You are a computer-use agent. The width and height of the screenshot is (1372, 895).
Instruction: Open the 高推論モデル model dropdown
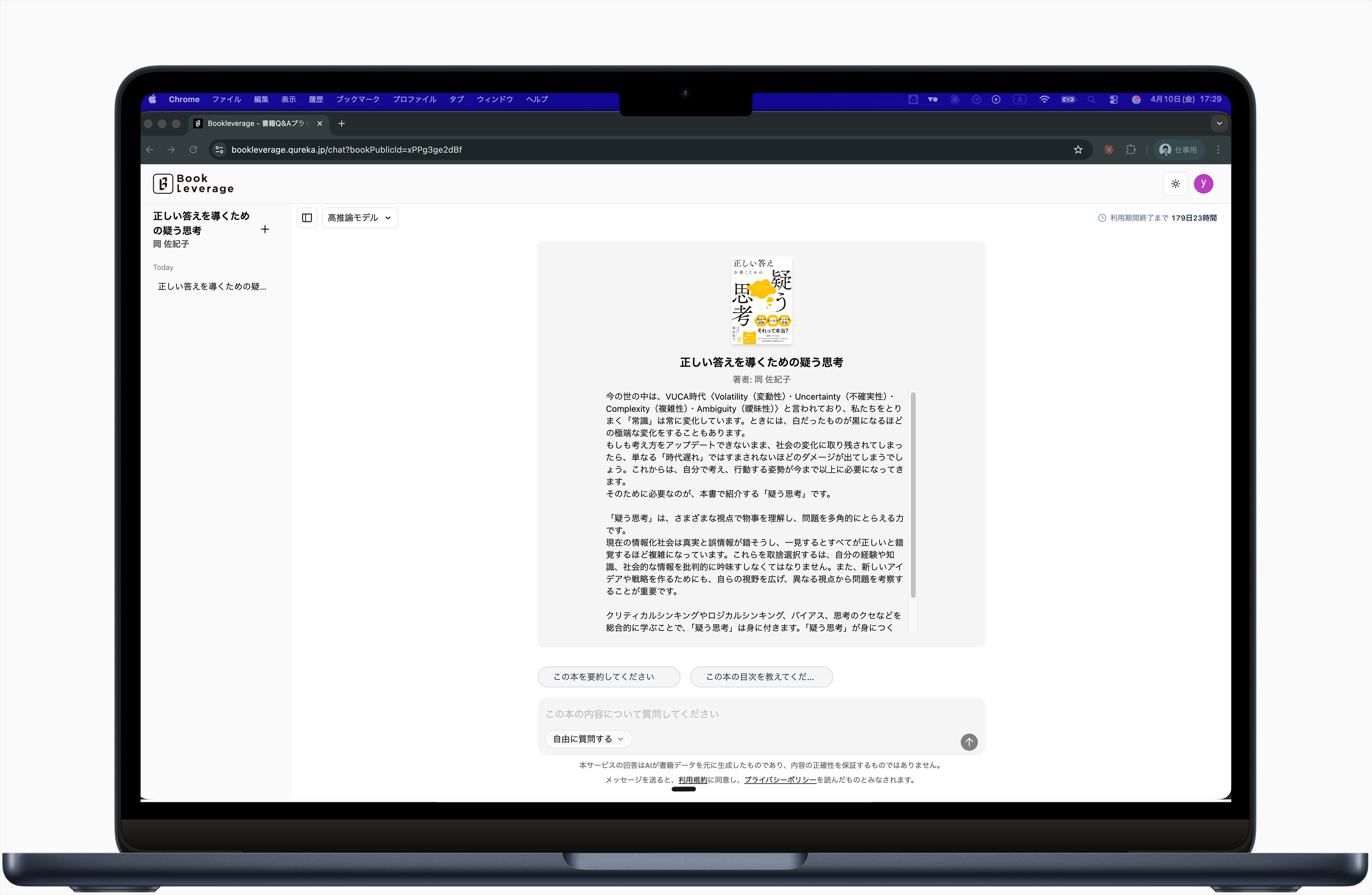(360, 218)
